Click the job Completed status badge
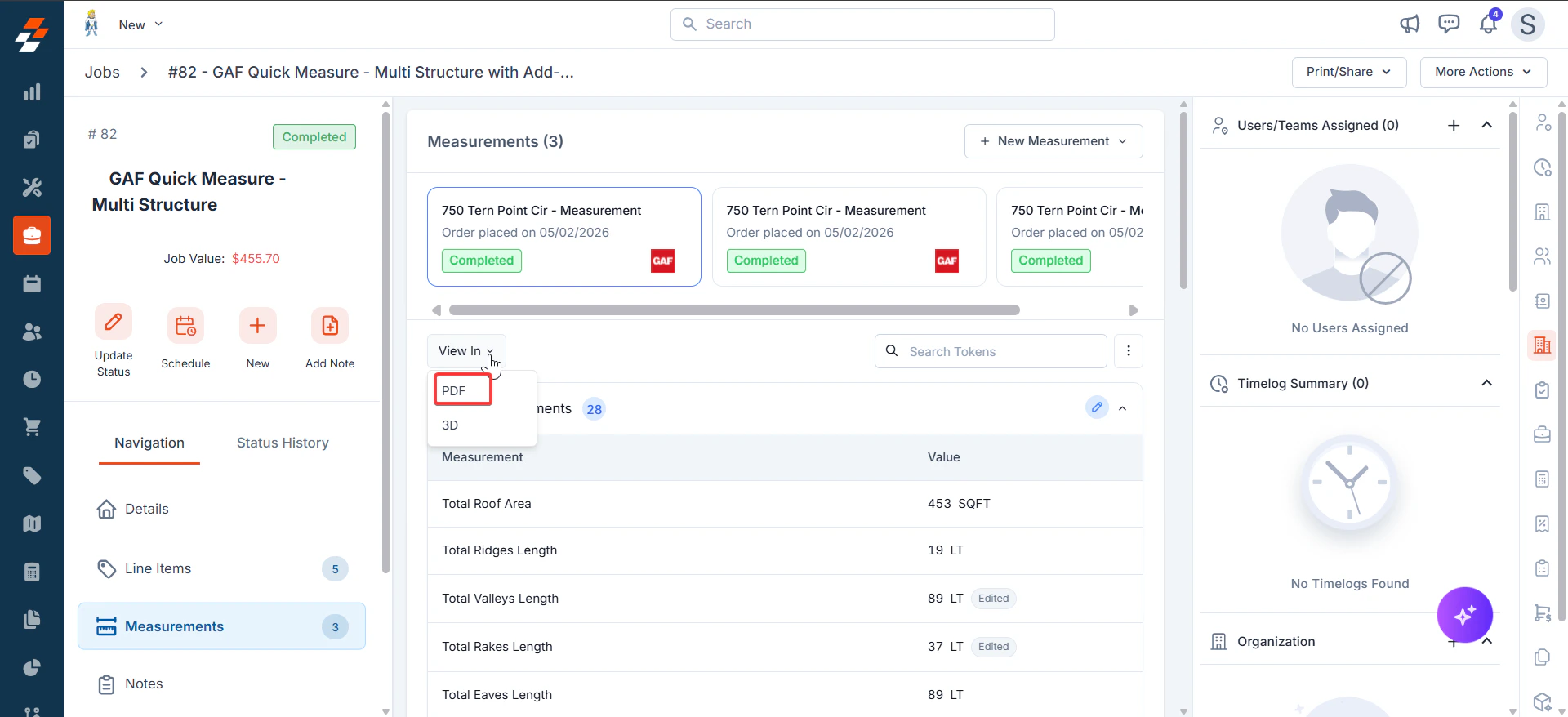Viewport: 1568px width, 717px height. pyautogui.click(x=314, y=137)
